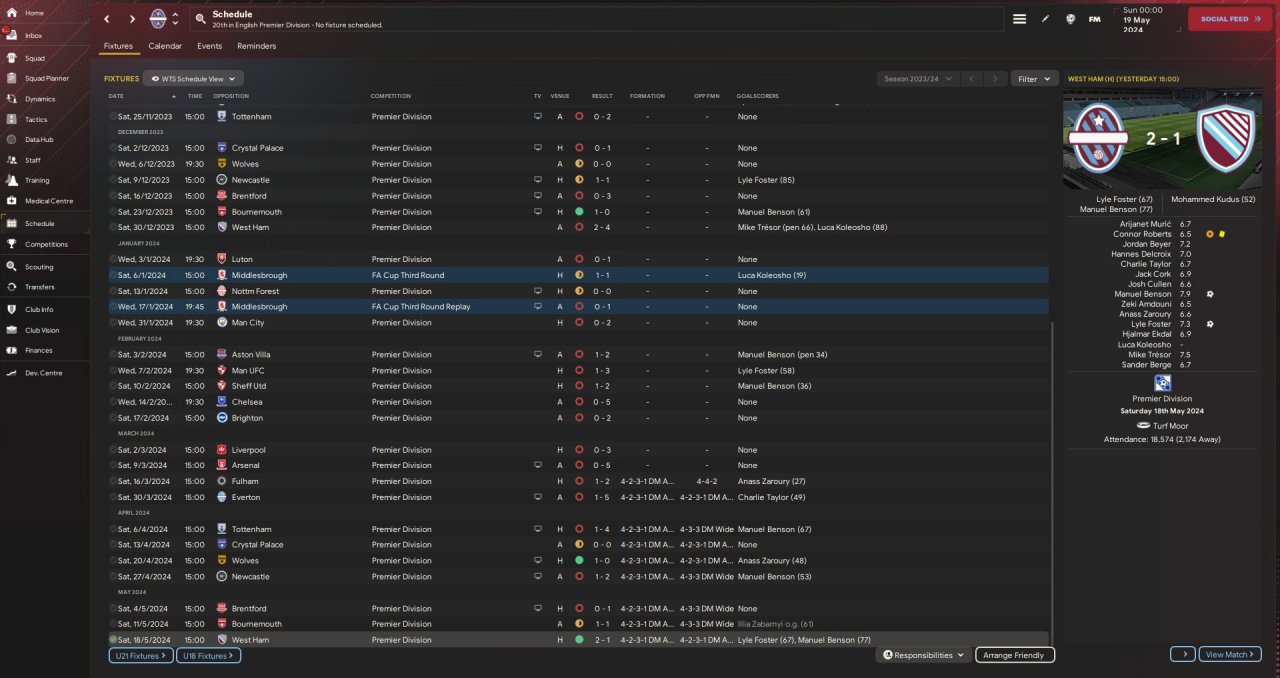Toggle circle next to Sat, 18/5/2024 fixture

tap(113, 640)
